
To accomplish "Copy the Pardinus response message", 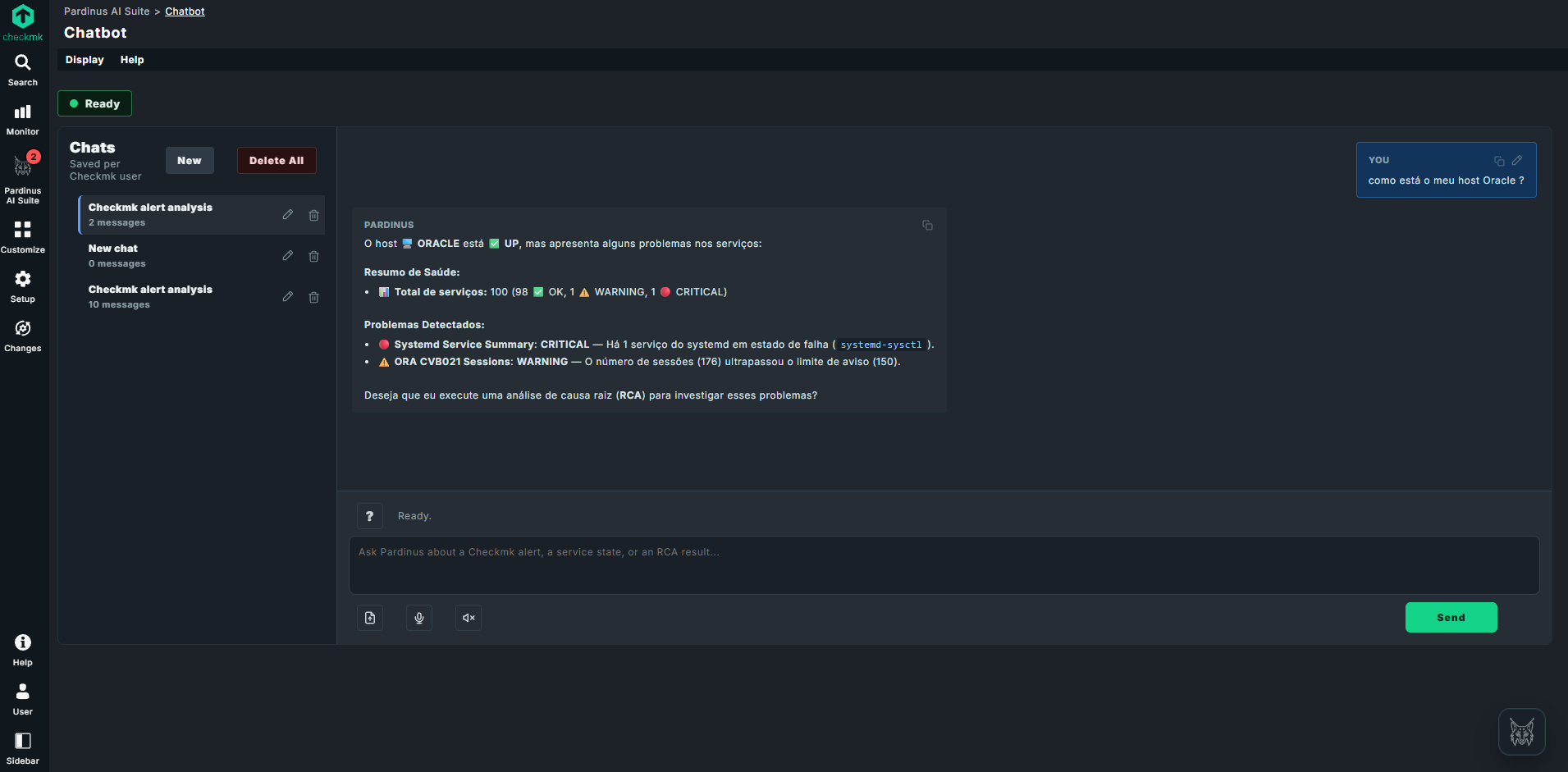I will 927,225.
